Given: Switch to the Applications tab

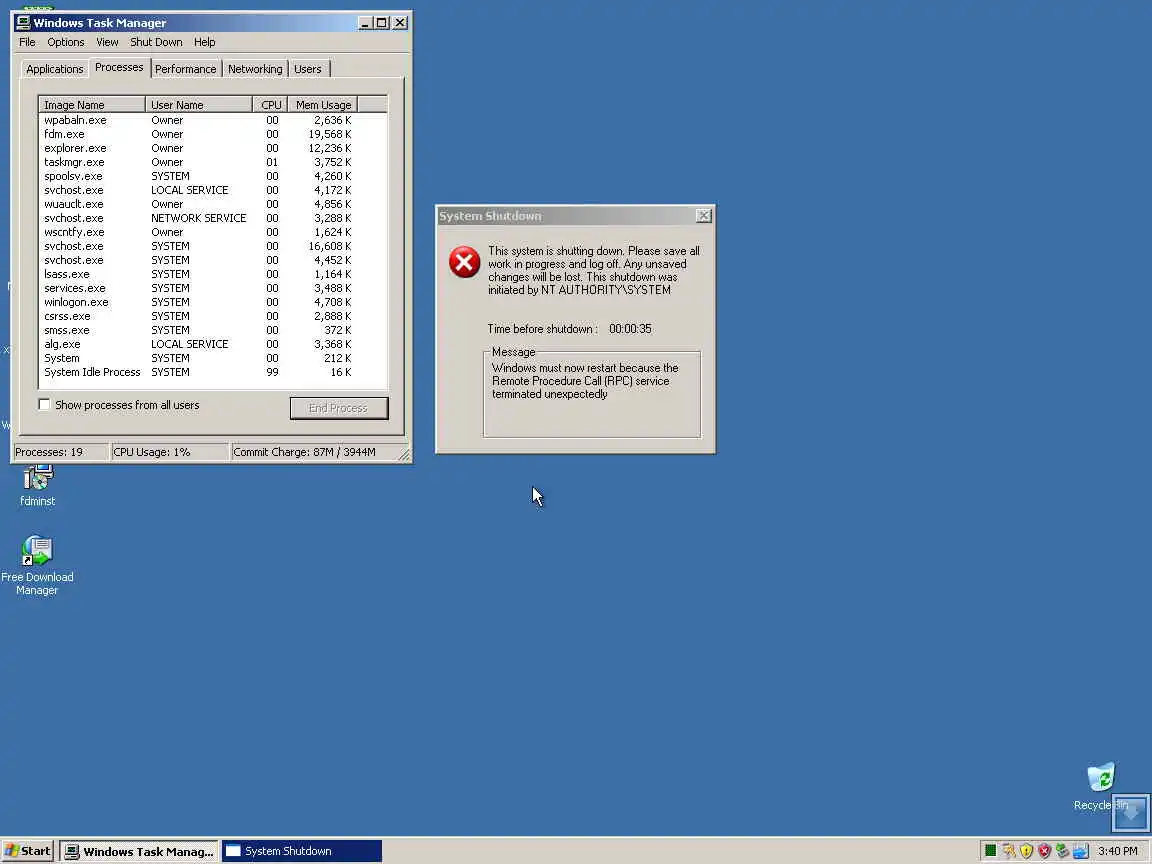Looking at the screenshot, I should click(54, 69).
